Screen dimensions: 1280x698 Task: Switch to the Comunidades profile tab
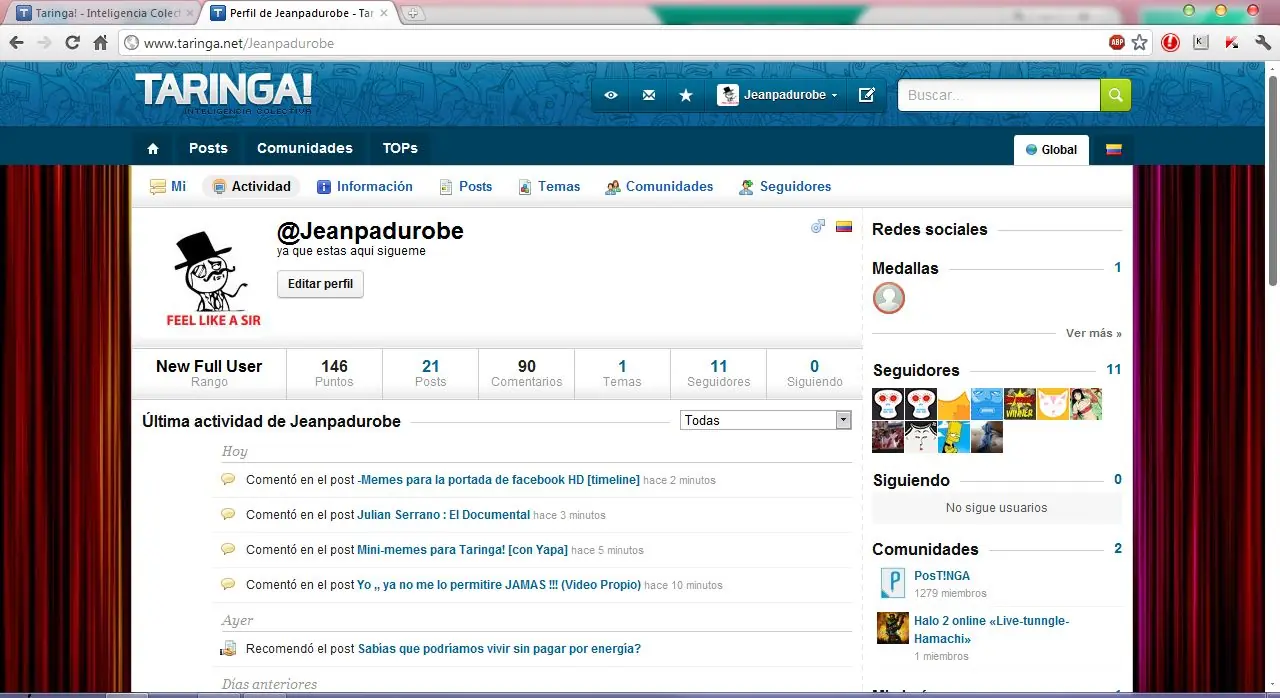pos(659,186)
